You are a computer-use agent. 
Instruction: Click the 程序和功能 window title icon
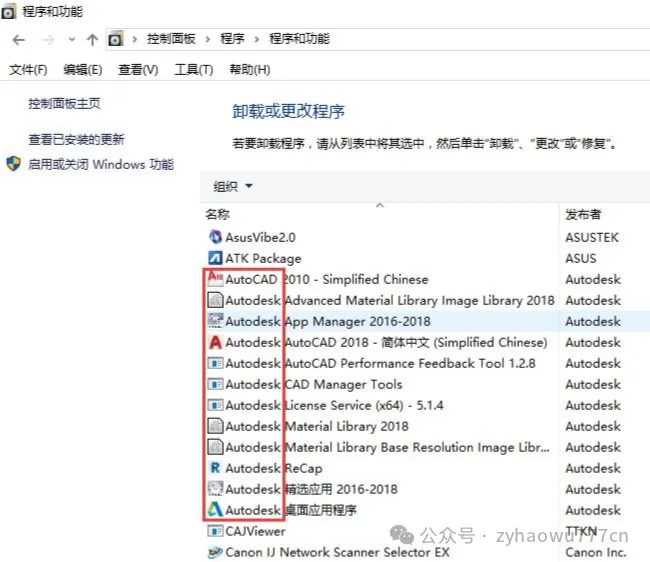(x=8, y=11)
